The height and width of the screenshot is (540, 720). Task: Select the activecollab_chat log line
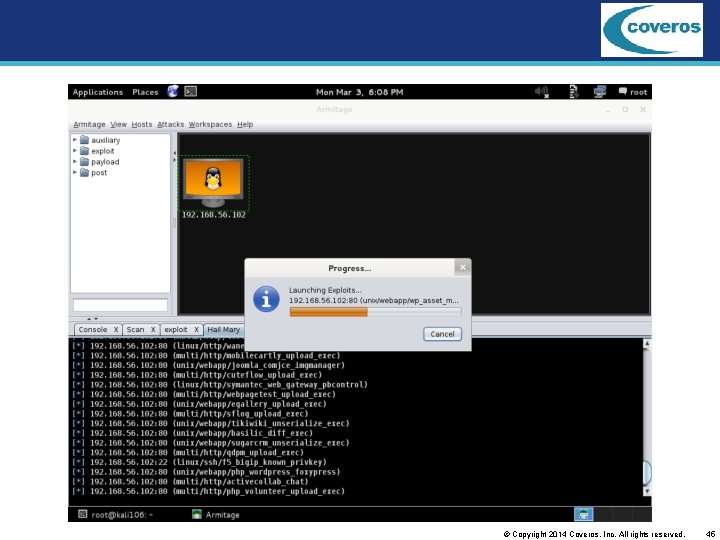pyautogui.click(x=190, y=482)
